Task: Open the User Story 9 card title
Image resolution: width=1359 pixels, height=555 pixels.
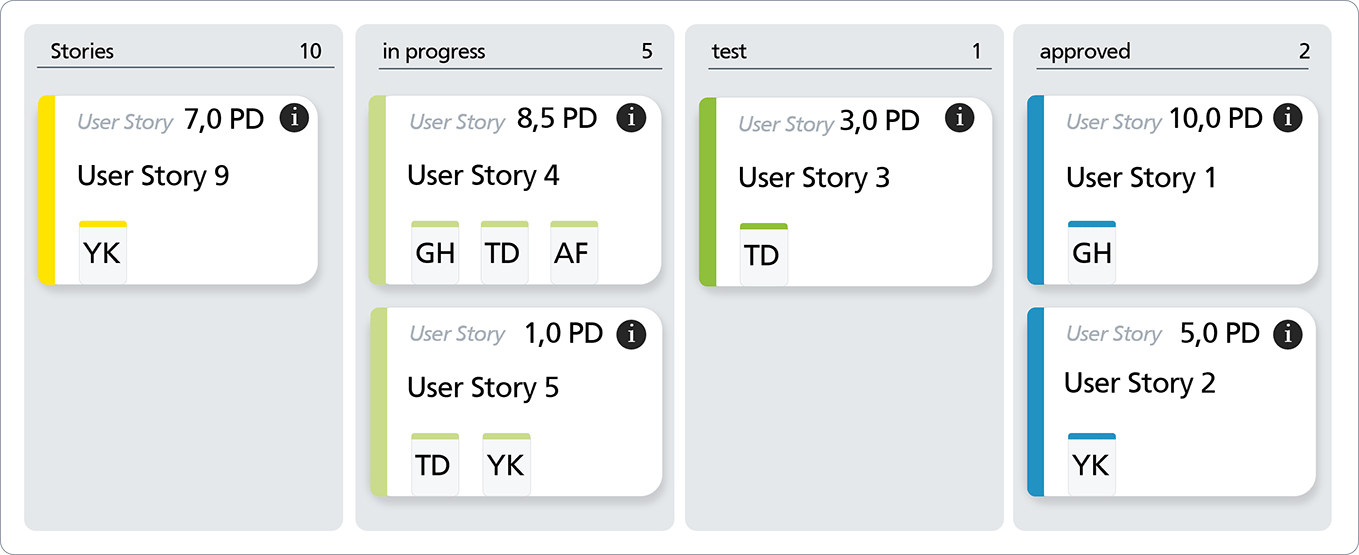Action: click(x=153, y=176)
